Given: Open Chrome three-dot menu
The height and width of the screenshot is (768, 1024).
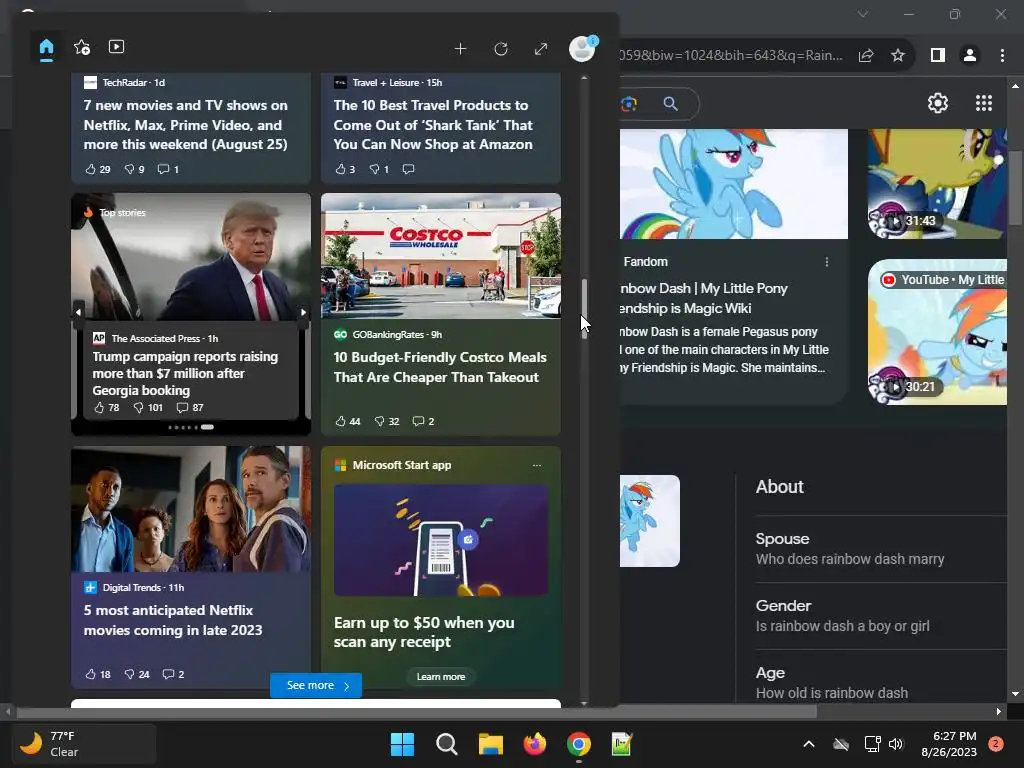Looking at the screenshot, I should (x=1002, y=56).
